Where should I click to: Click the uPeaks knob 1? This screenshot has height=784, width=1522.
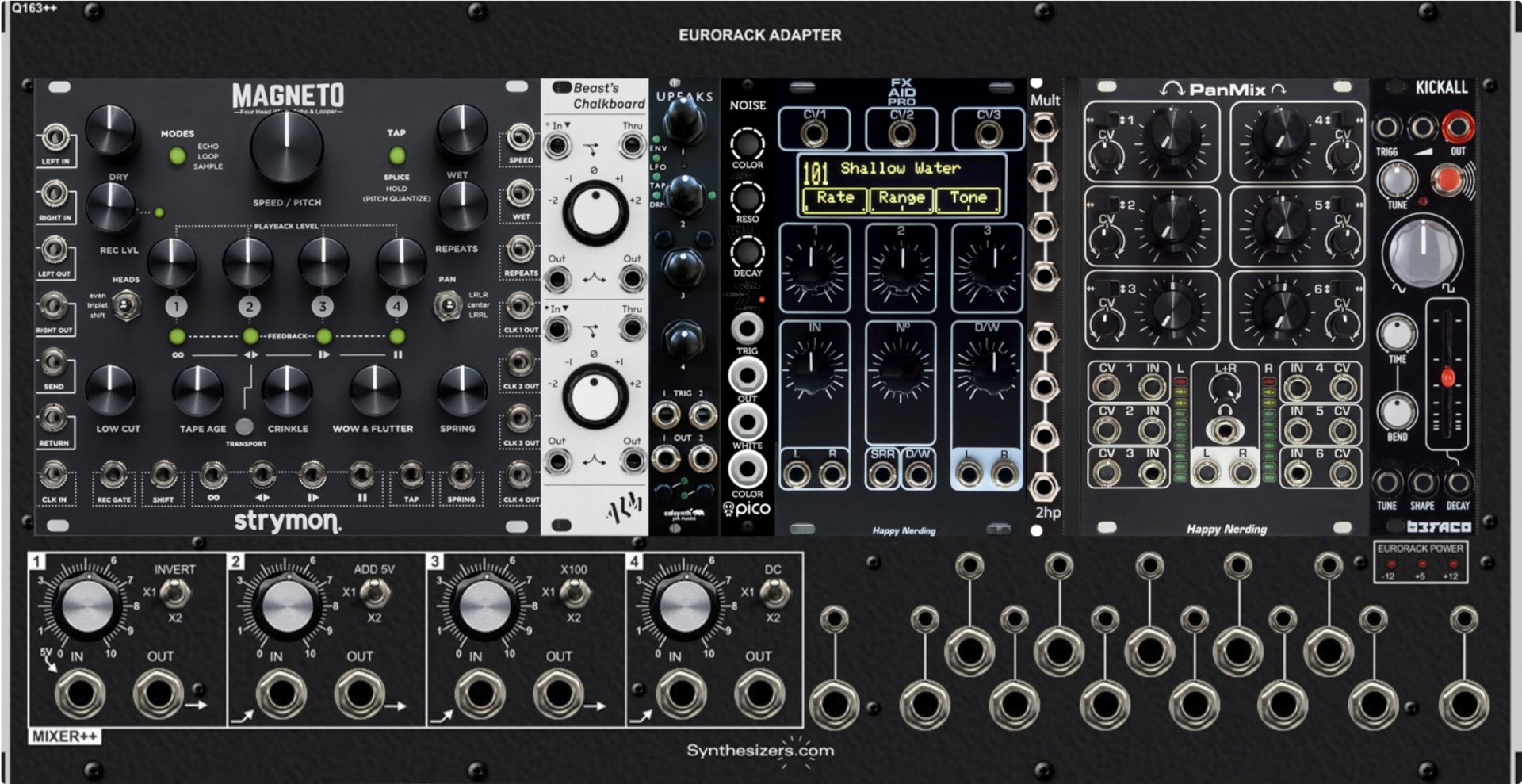683,119
